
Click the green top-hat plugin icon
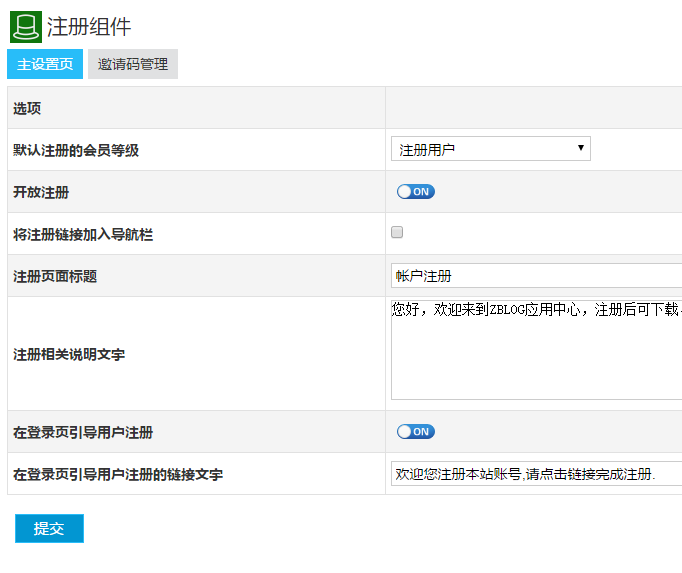click(x=26, y=26)
